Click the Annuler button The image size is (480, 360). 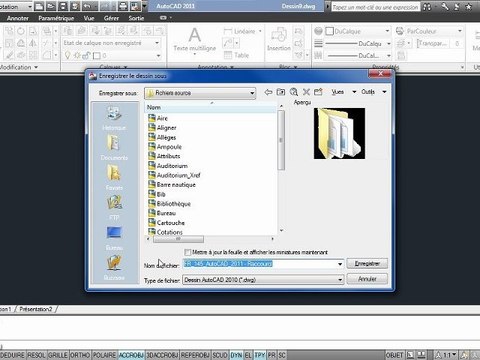pos(367,279)
